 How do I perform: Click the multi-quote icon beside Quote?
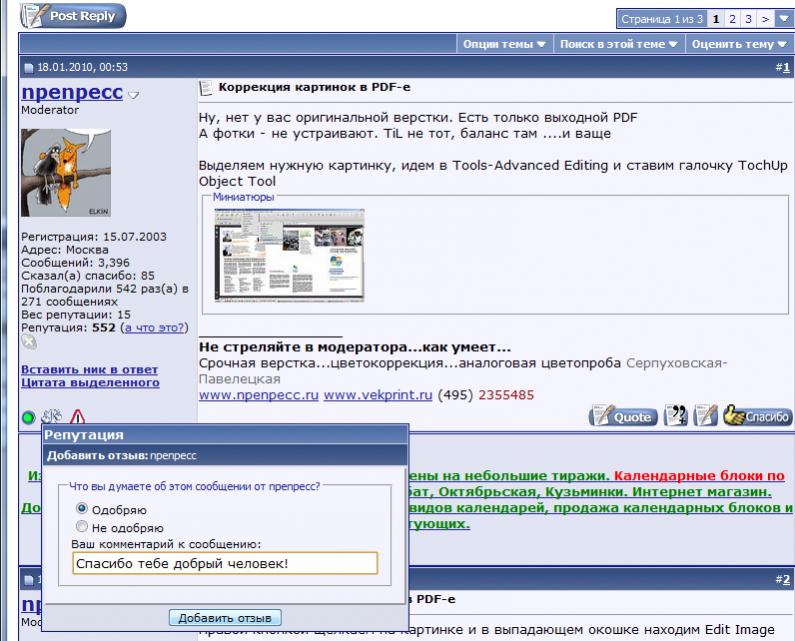(x=676, y=417)
